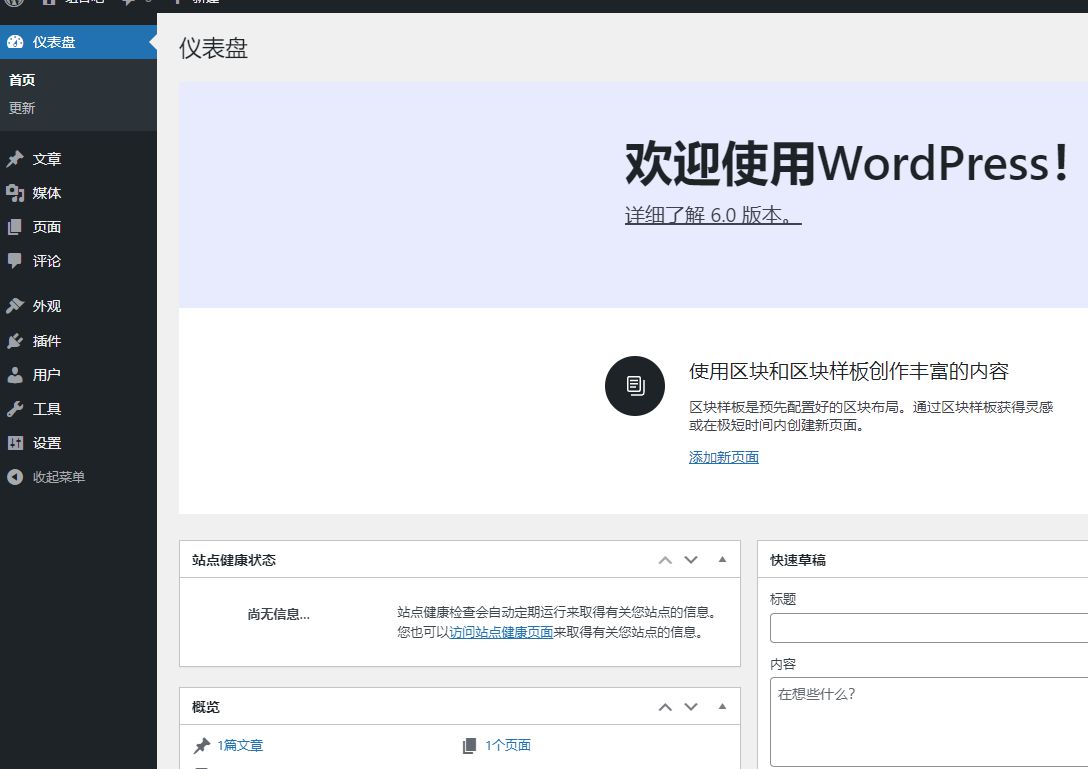The height and width of the screenshot is (769, 1088).
Task: Open the 插件 plugins icon
Action: (x=15, y=341)
